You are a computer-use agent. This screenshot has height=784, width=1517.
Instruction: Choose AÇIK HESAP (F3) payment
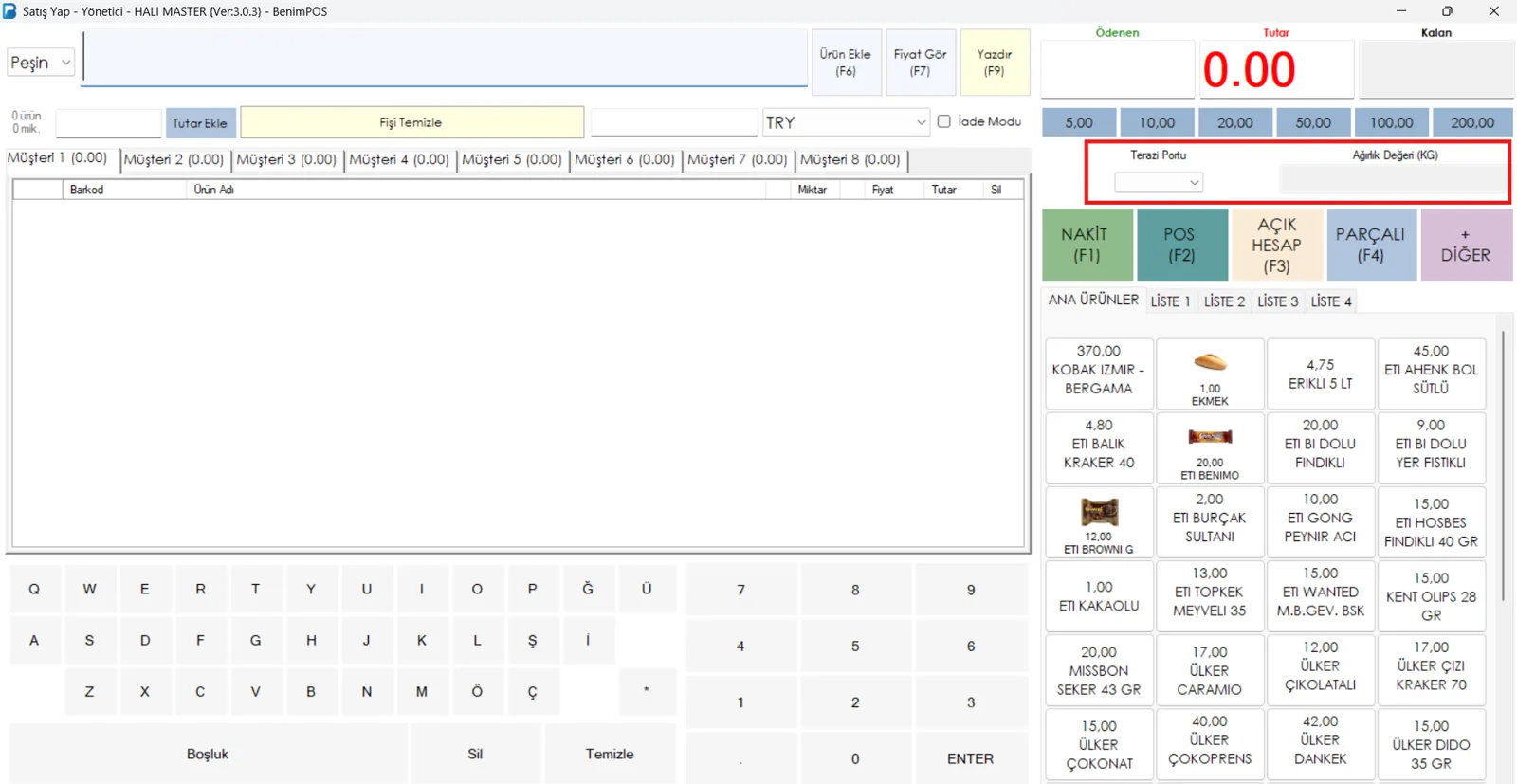coord(1277,245)
